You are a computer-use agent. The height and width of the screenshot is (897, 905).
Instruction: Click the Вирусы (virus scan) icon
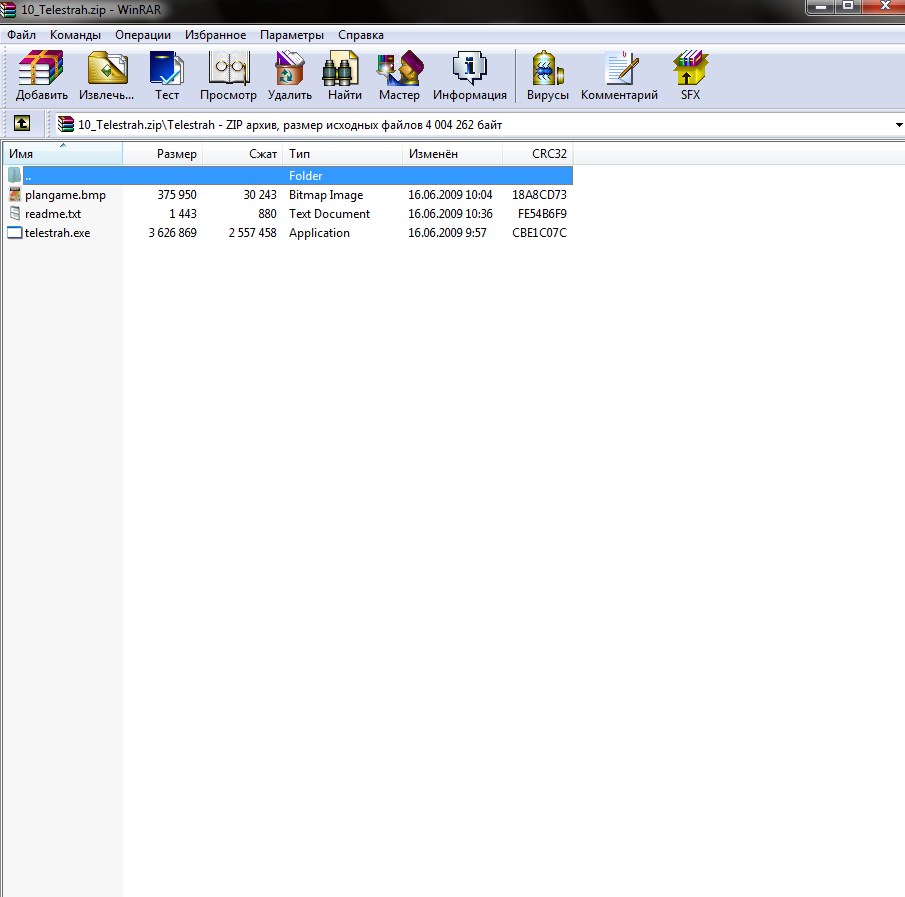pos(548,68)
